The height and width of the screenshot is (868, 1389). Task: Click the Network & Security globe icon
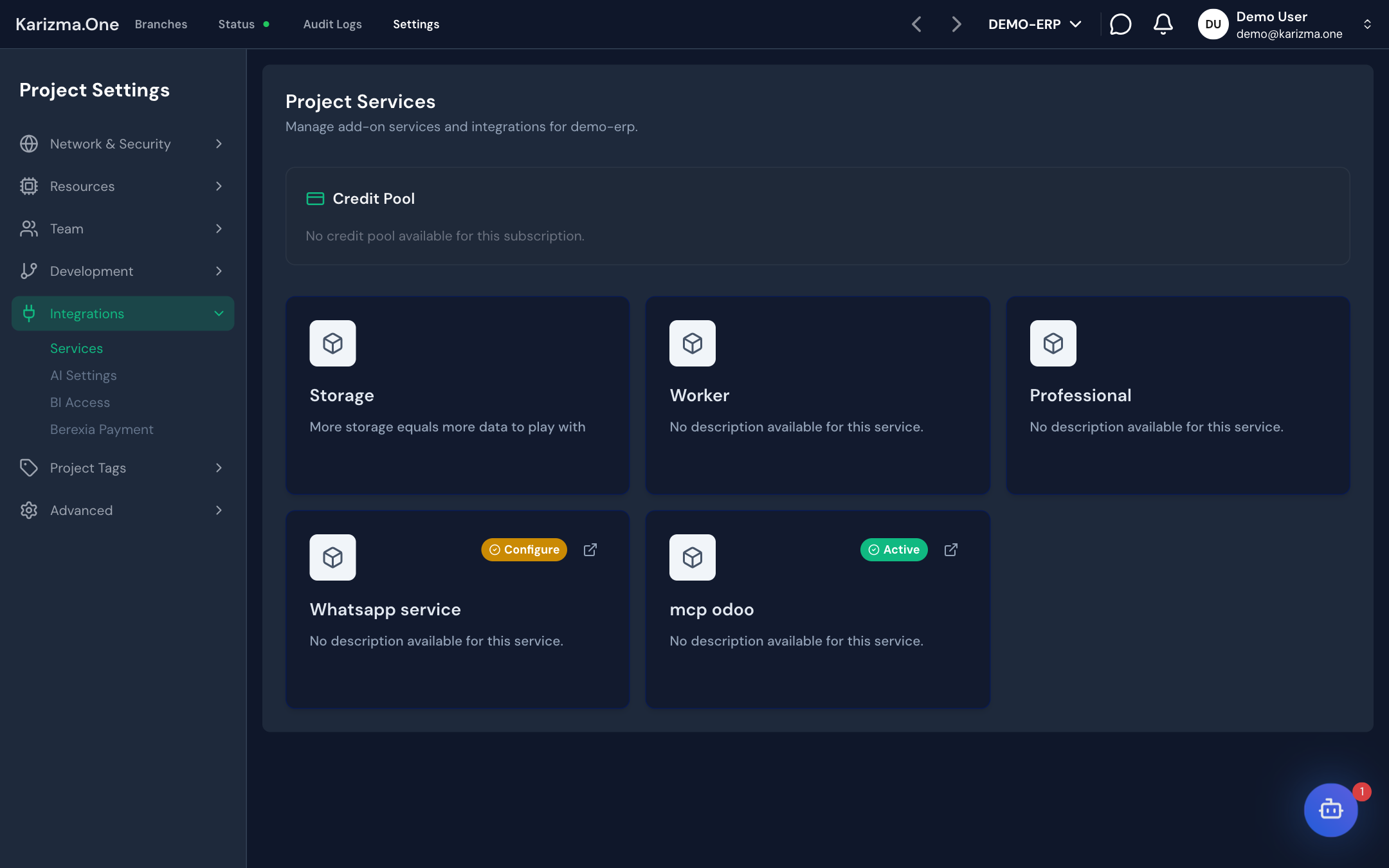click(29, 144)
